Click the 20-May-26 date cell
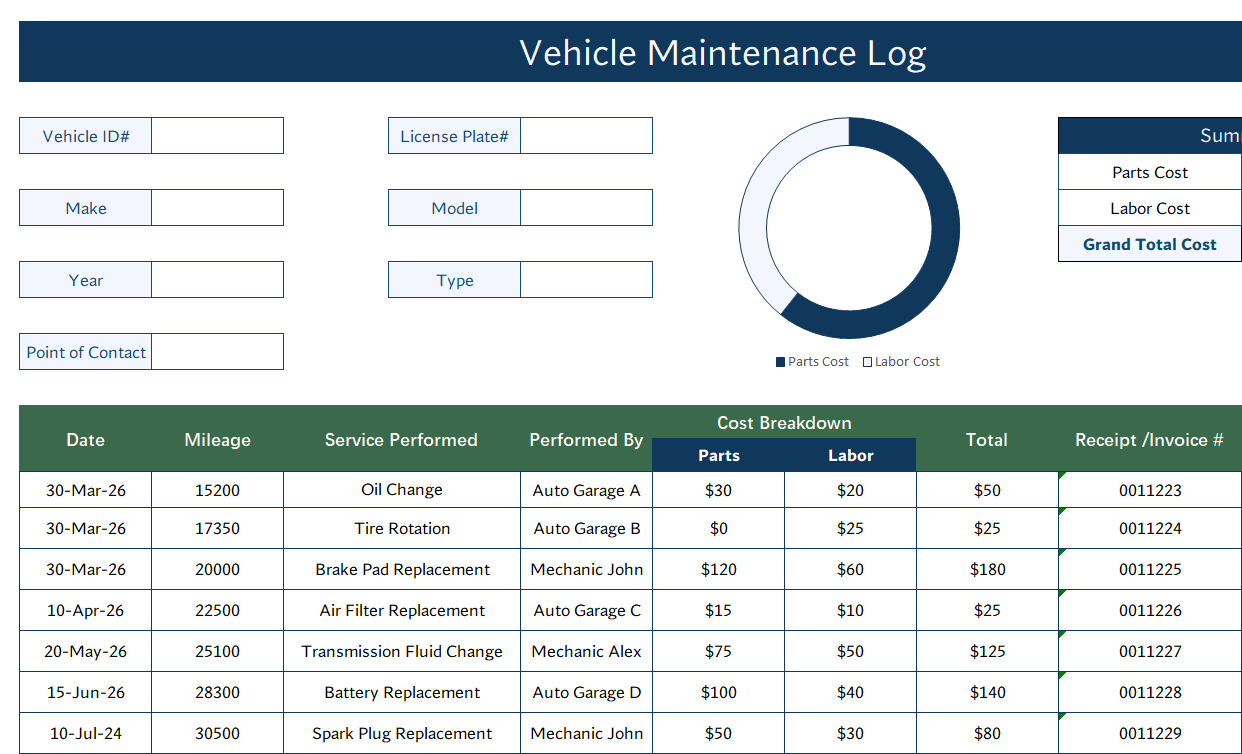Screen dimensions: 1242x754 coord(86,651)
